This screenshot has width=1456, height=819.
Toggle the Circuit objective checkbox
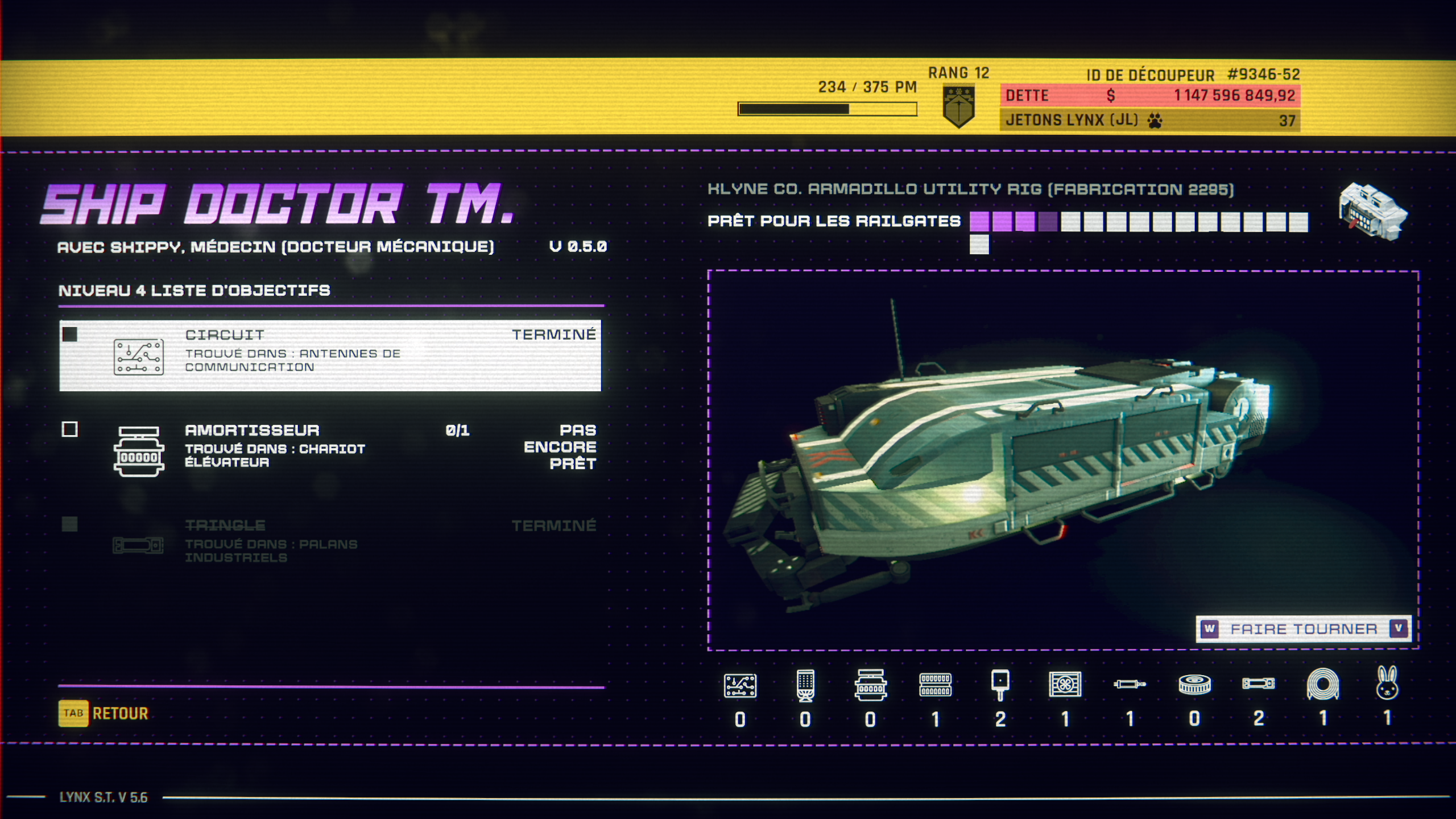tap(70, 334)
